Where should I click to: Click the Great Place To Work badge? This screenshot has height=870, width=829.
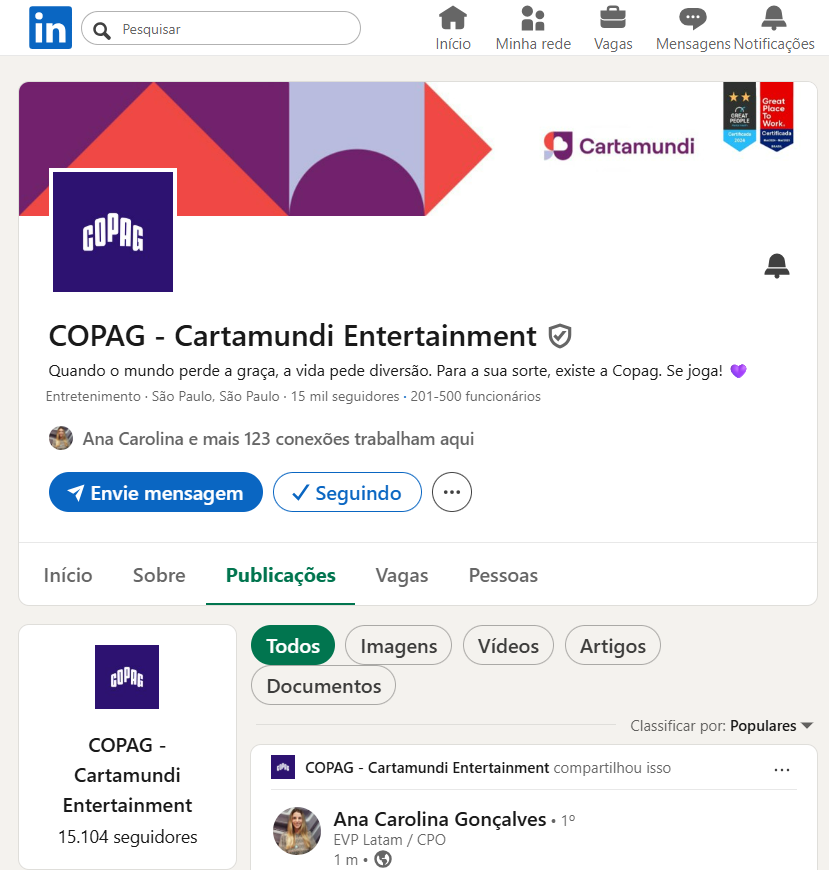pyautogui.click(x=776, y=117)
